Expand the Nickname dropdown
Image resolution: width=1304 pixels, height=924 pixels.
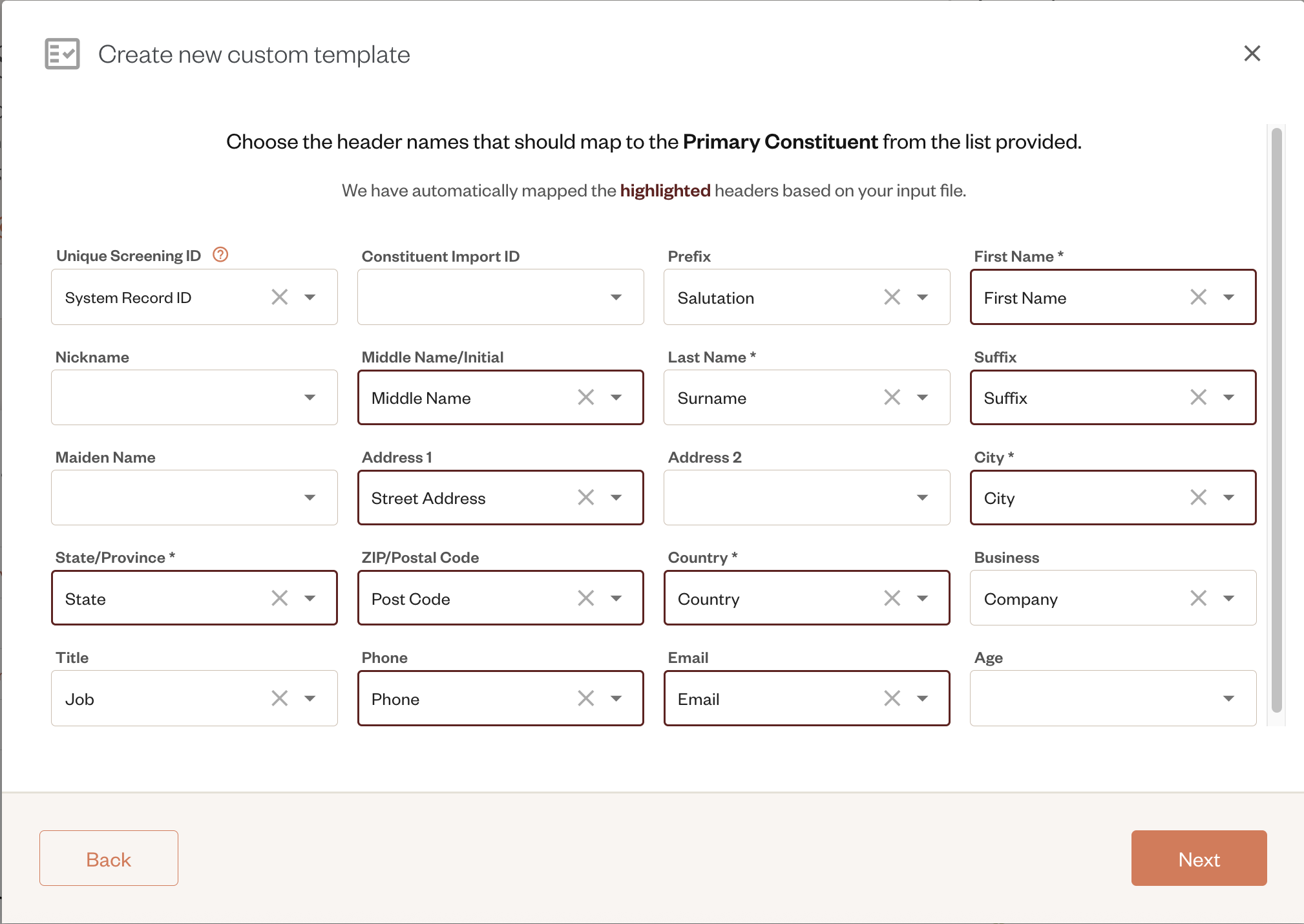point(195,397)
